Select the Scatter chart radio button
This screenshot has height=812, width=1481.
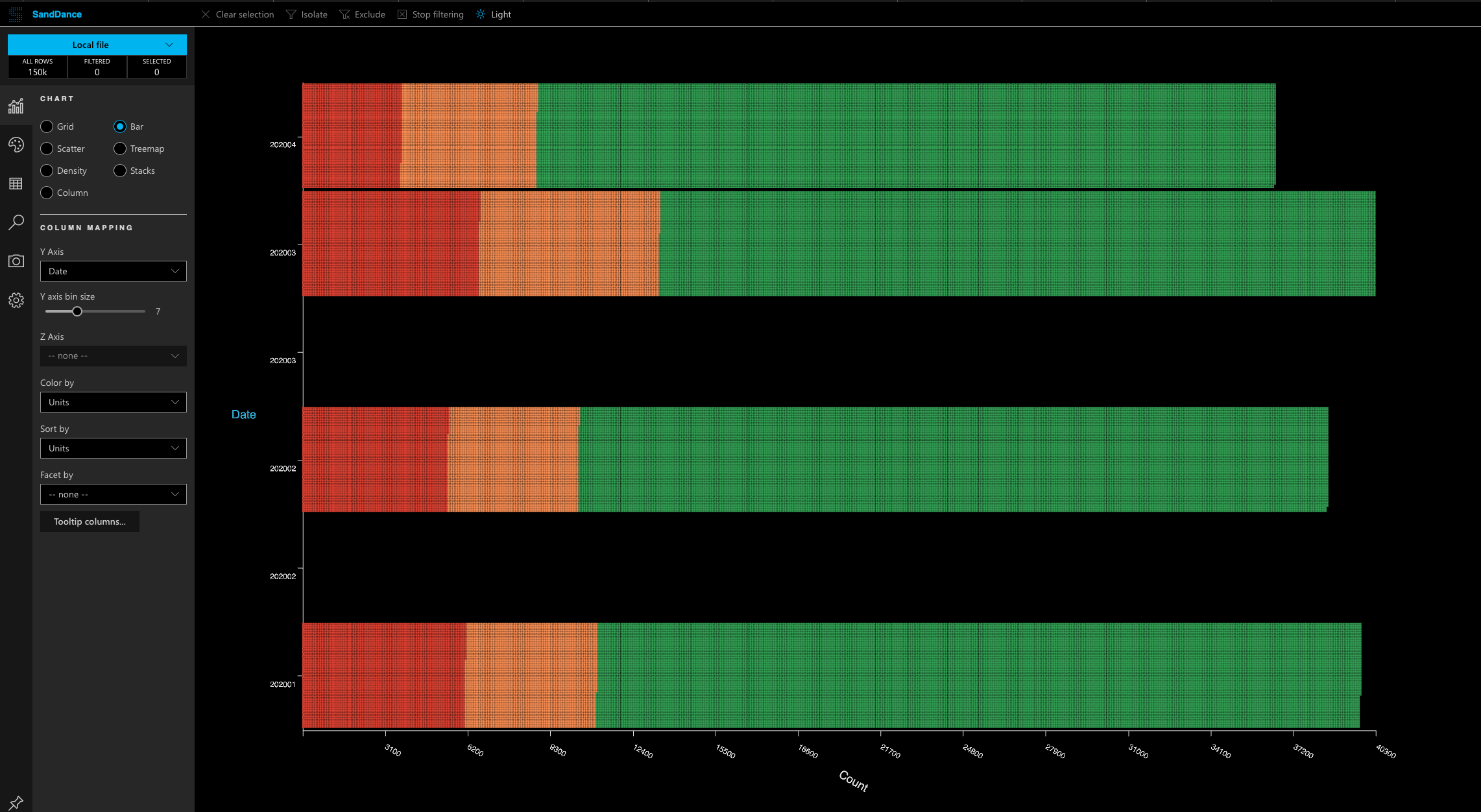tap(47, 149)
